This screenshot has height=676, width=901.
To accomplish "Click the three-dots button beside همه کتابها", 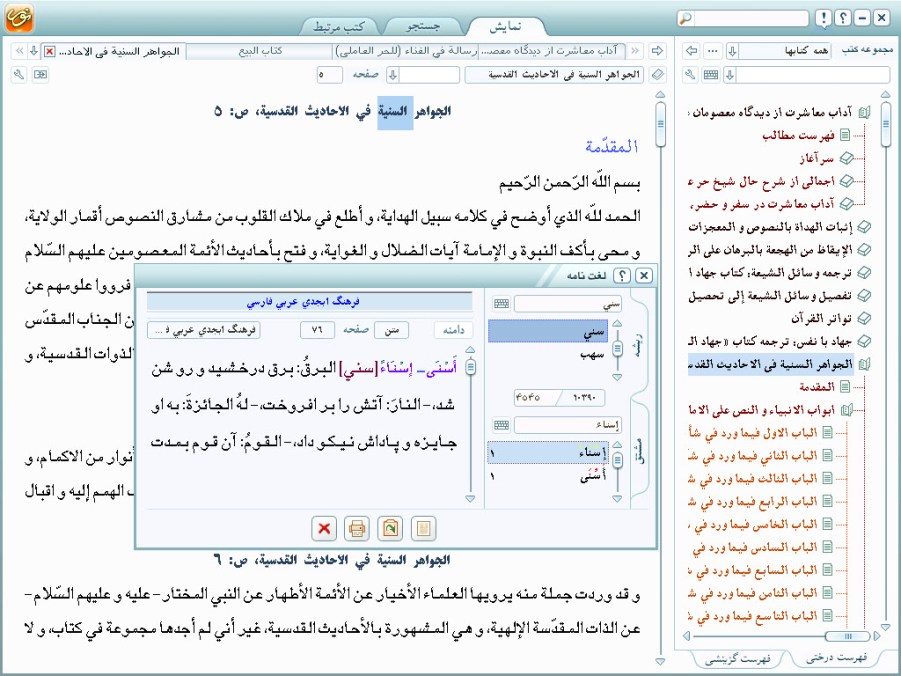I will pos(713,51).
